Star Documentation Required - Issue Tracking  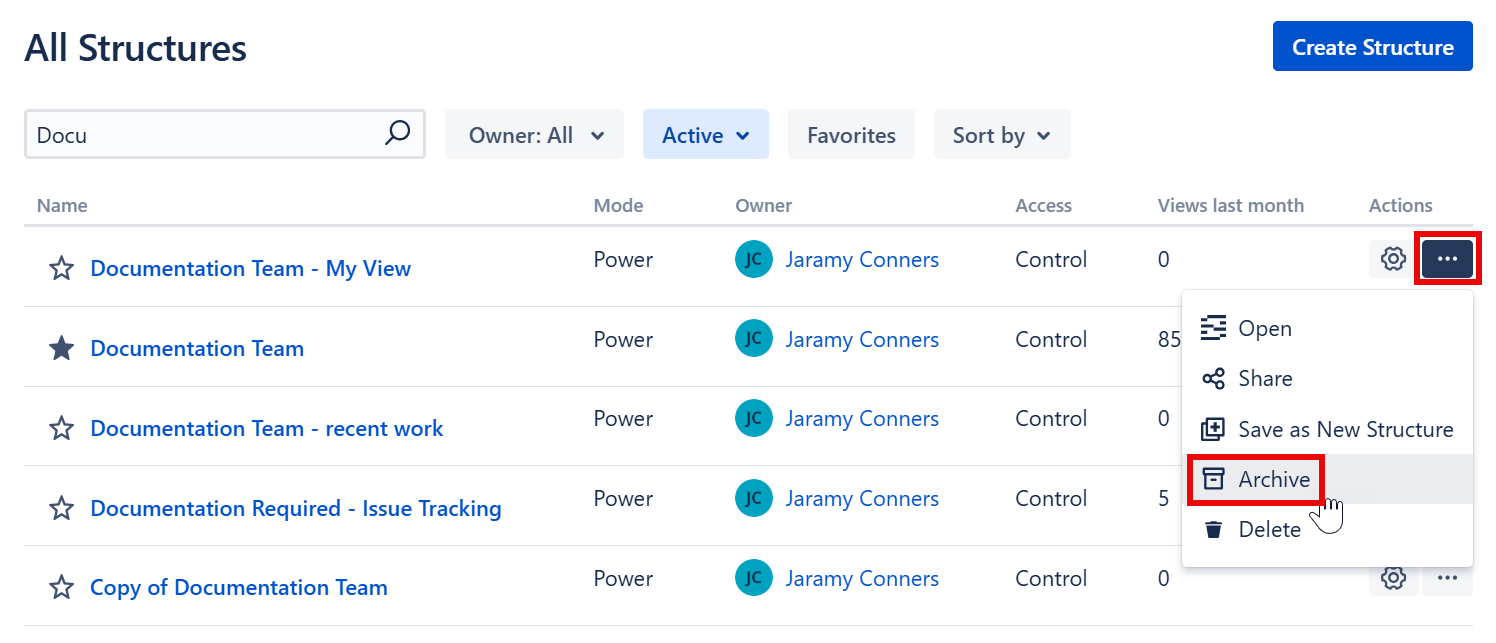[x=62, y=508]
